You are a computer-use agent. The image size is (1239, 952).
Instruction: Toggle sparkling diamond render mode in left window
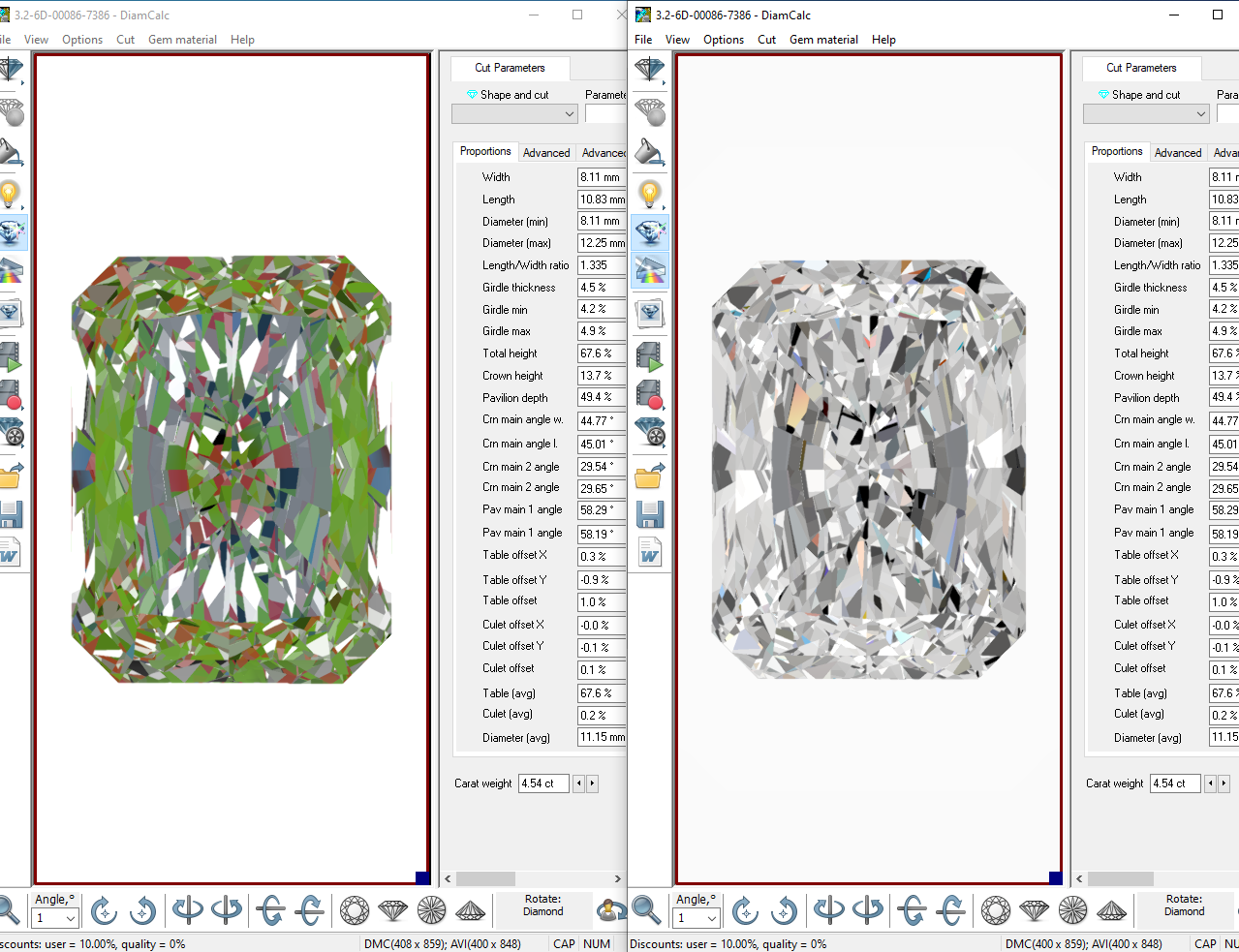(12, 232)
